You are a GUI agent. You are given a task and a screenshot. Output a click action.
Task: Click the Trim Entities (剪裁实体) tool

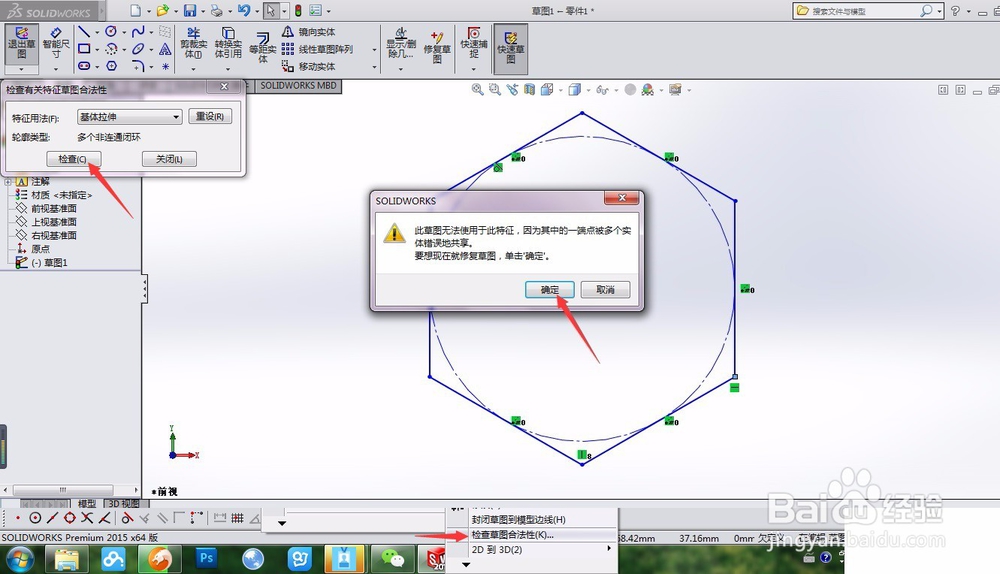coord(193,43)
